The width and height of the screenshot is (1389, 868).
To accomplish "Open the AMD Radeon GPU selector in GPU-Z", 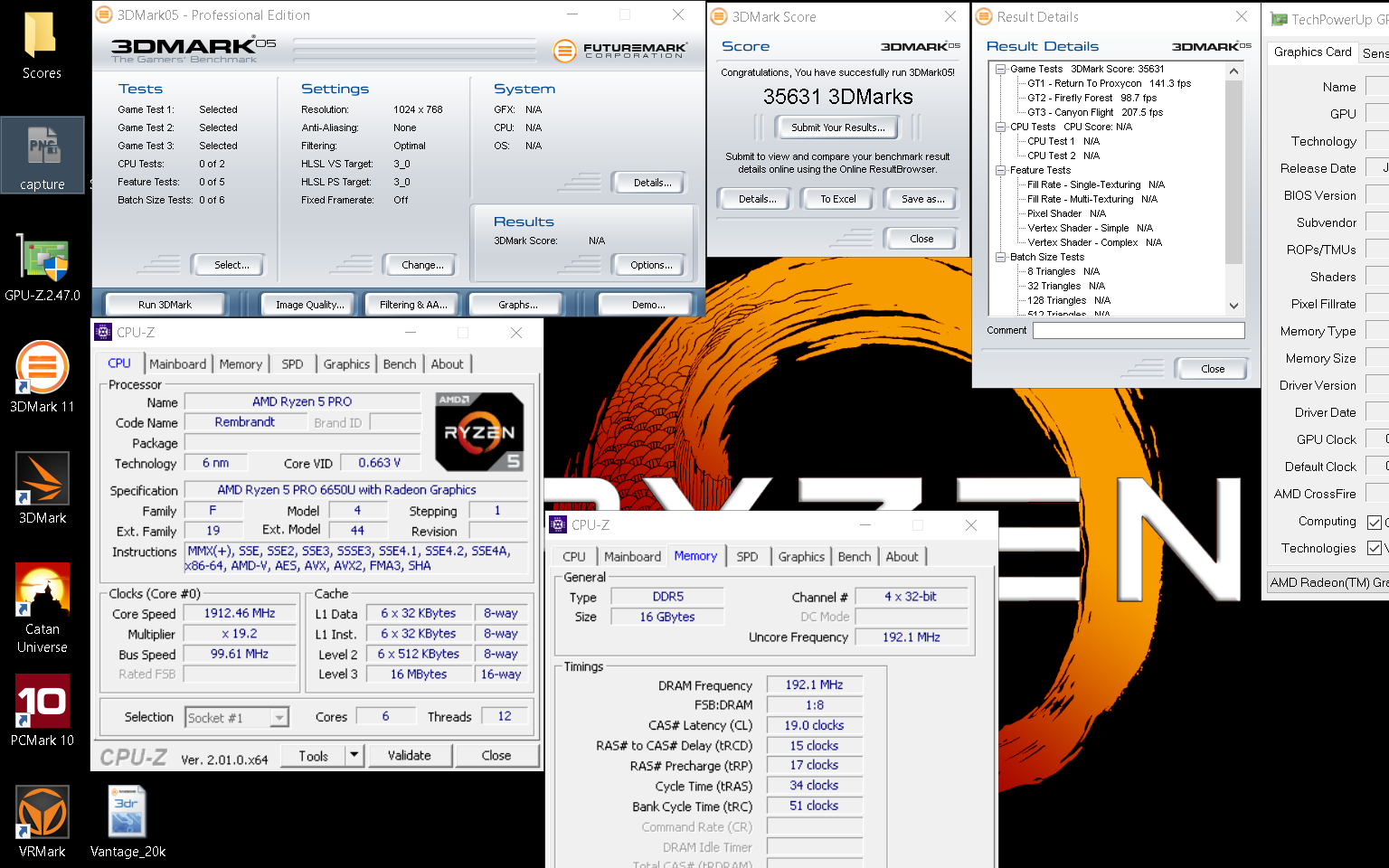I will 1328,582.
